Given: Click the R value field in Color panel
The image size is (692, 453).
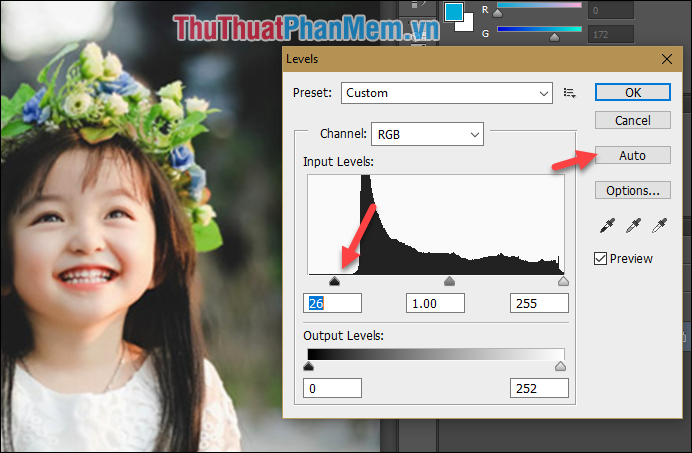Looking at the screenshot, I should (x=611, y=10).
